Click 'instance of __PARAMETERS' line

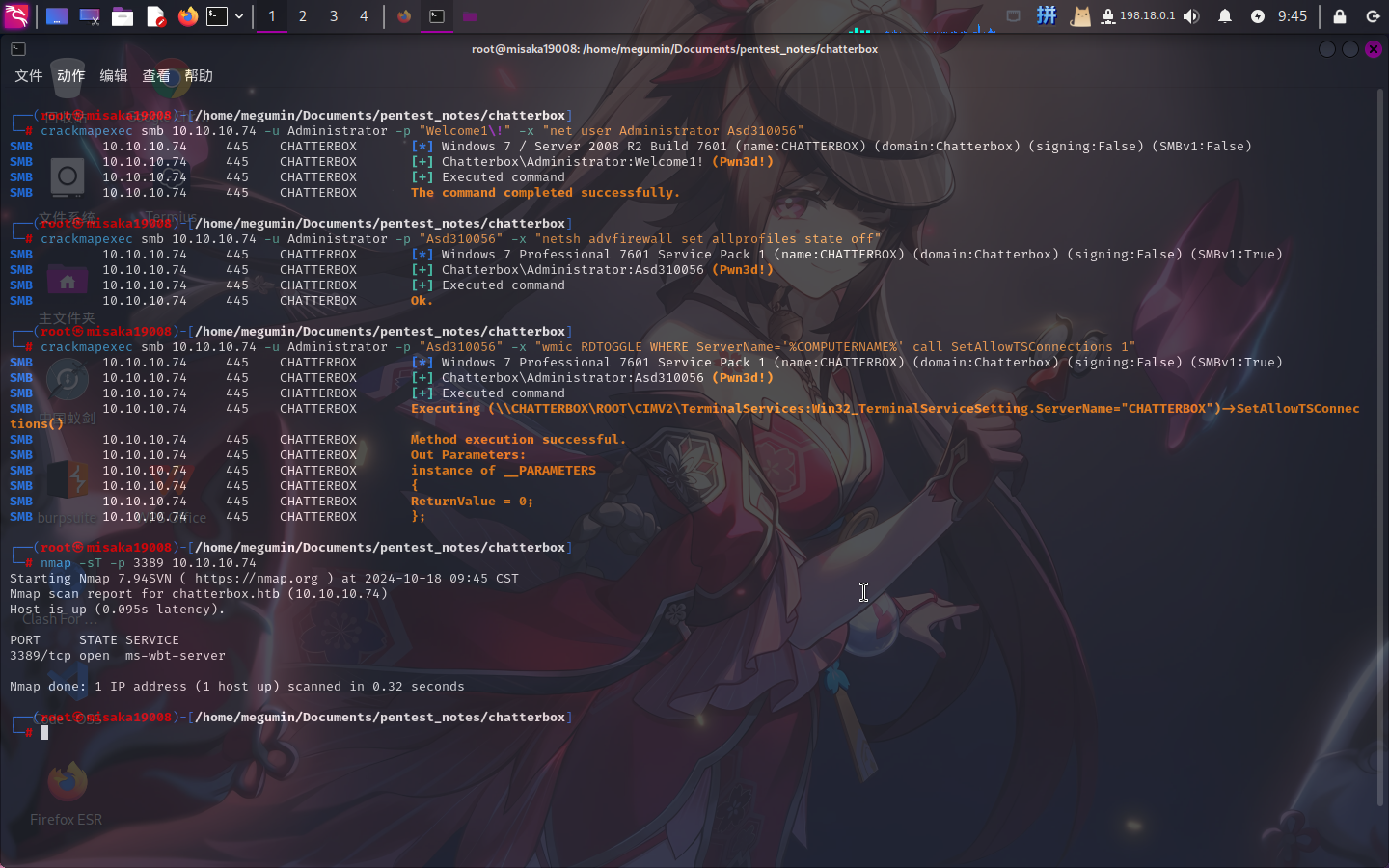click(x=504, y=471)
